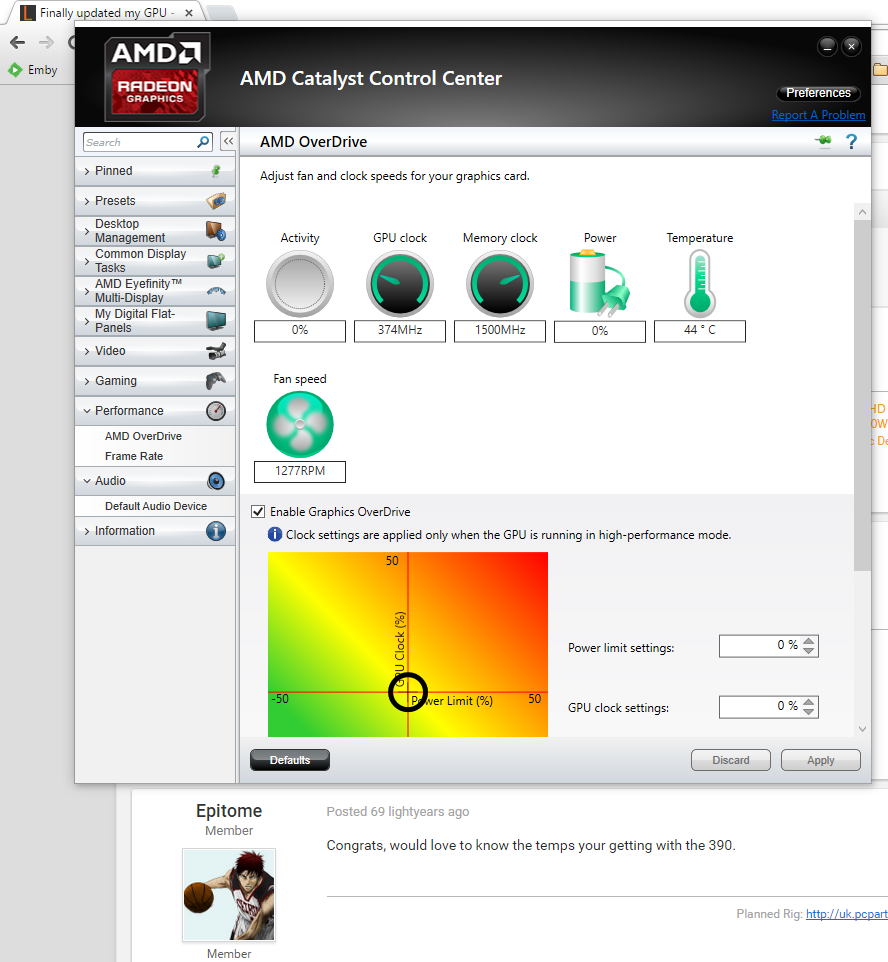Viewport: 888px width, 962px height.
Task: Click the Preferences button
Action: pyautogui.click(x=819, y=93)
